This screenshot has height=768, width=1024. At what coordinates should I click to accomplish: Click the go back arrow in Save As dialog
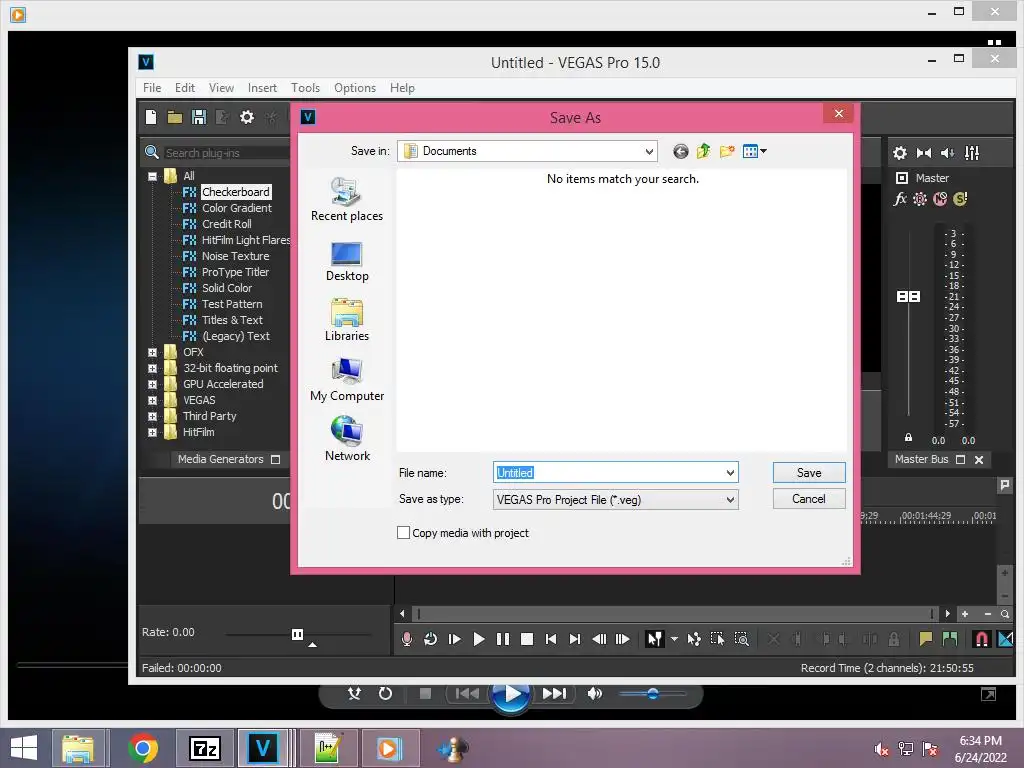coord(680,152)
